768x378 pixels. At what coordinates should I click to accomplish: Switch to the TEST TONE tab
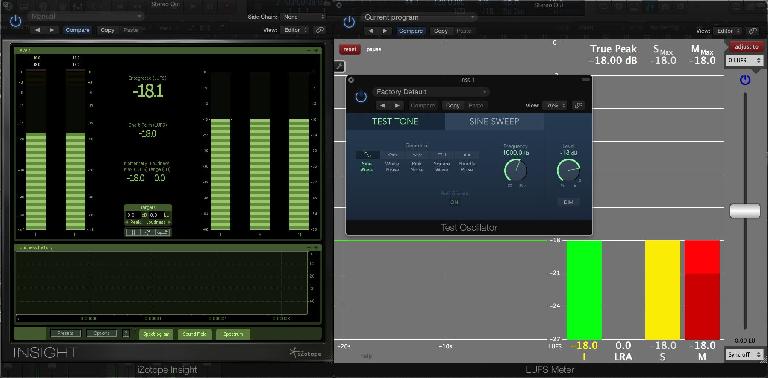click(395, 121)
